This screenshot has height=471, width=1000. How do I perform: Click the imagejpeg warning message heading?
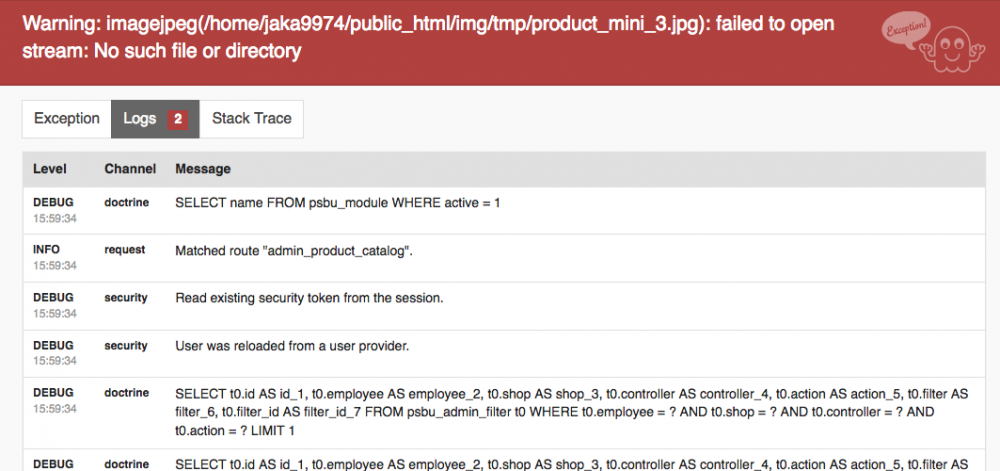click(x=428, y=37)
